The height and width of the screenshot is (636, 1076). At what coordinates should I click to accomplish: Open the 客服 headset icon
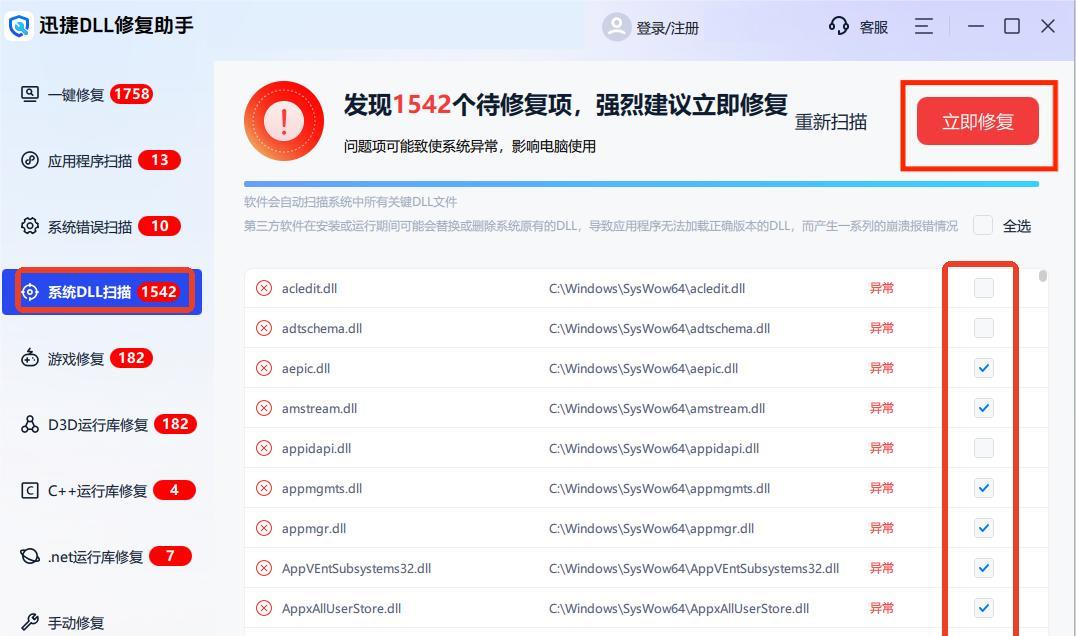click(x=839, y=26)
